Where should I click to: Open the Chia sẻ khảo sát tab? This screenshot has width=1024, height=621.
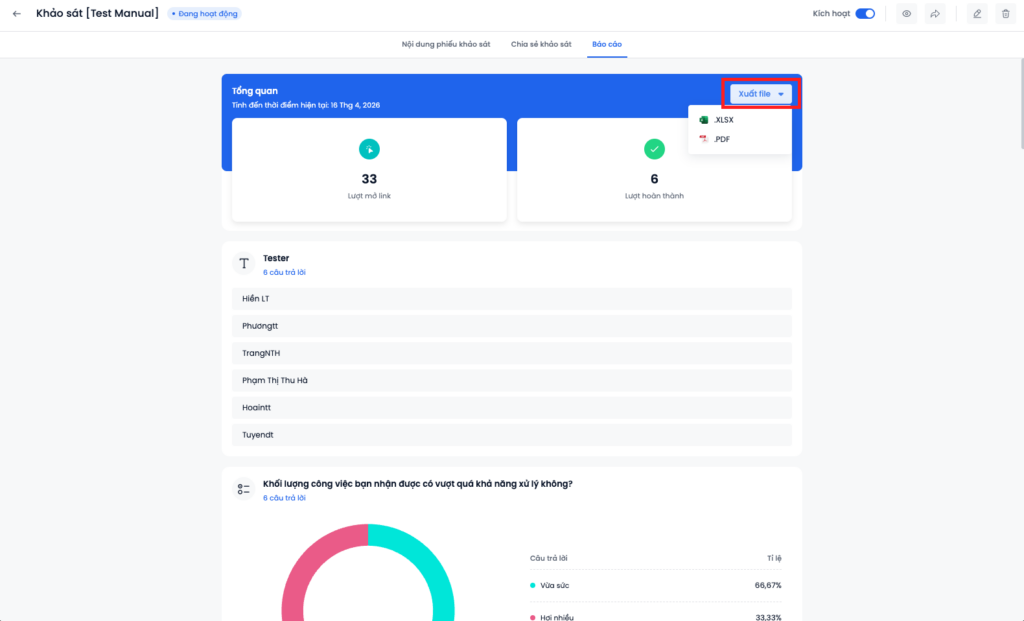coord(541,45)
